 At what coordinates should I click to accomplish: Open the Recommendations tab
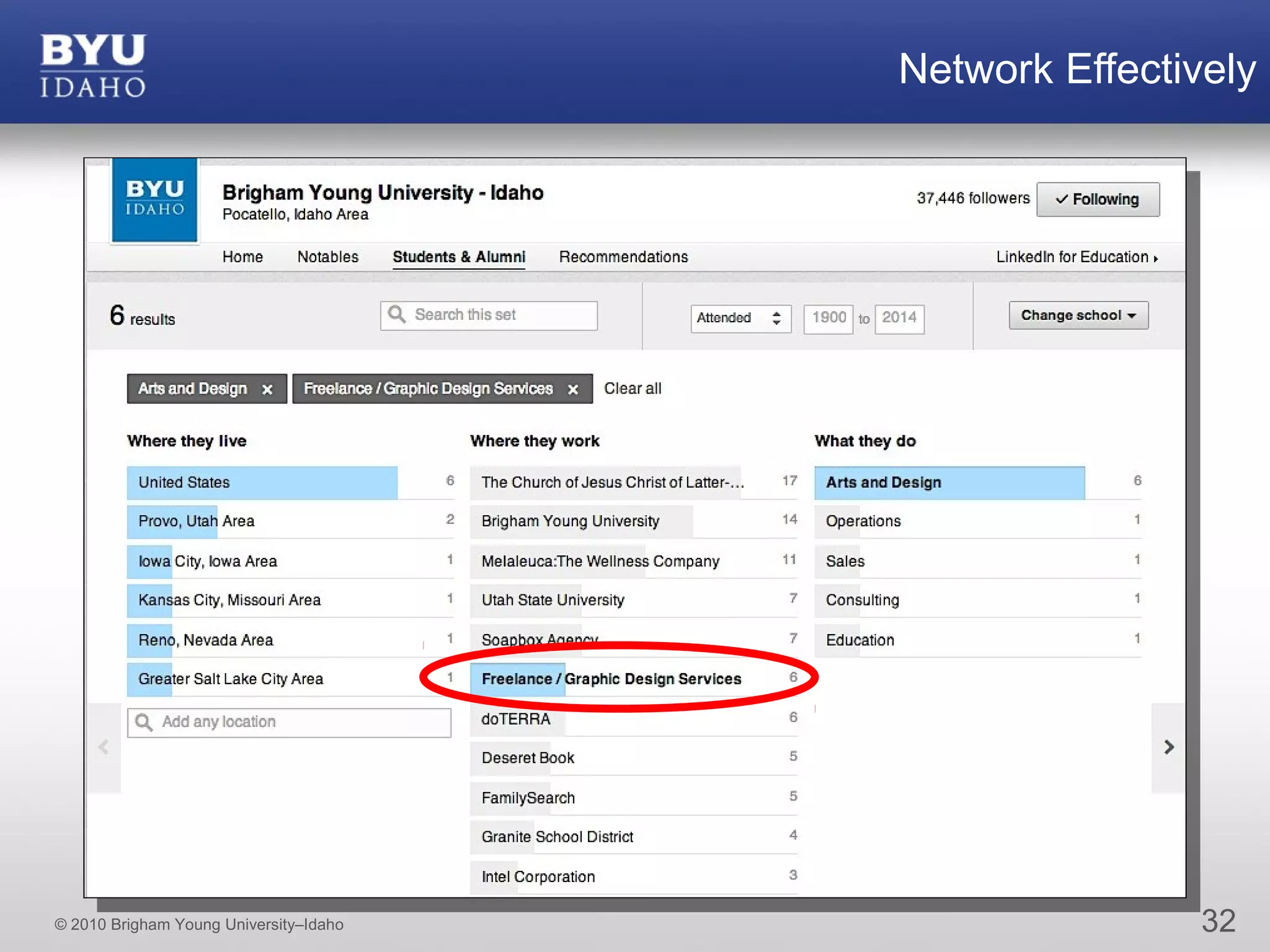[623, 257]
